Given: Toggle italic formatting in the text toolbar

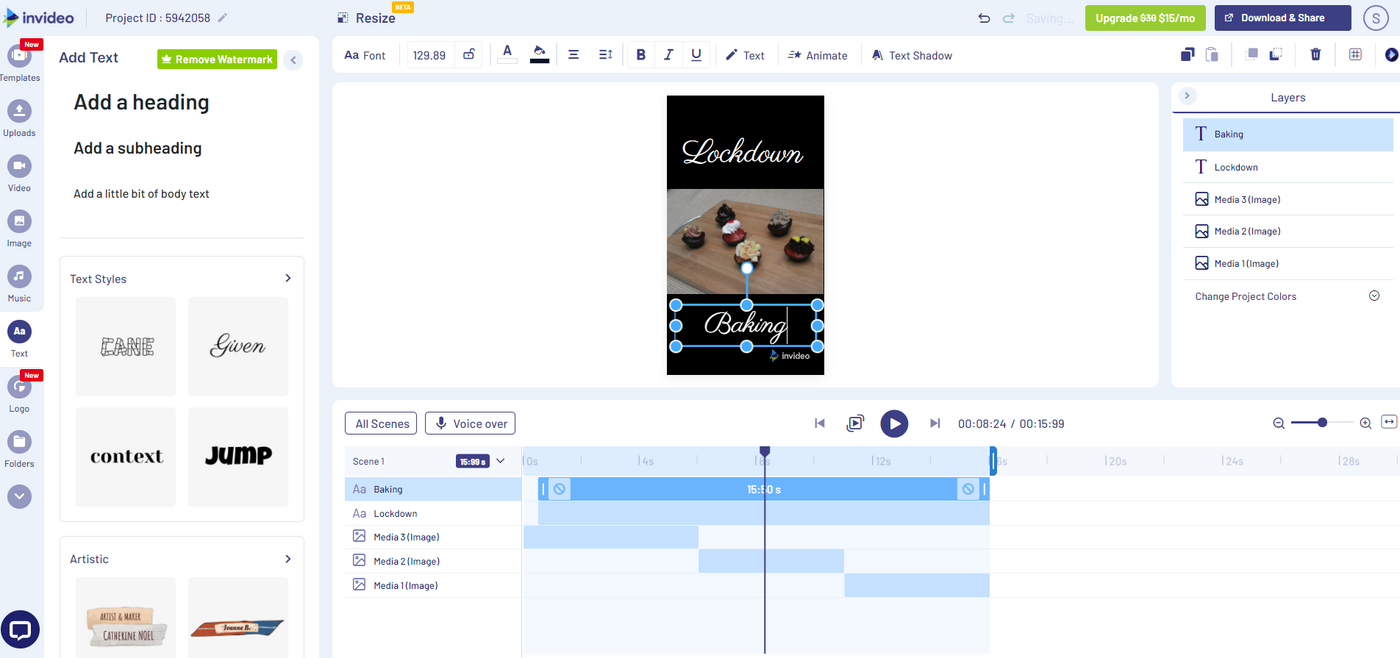Looking at the screenshot, I should click(668, 55).
